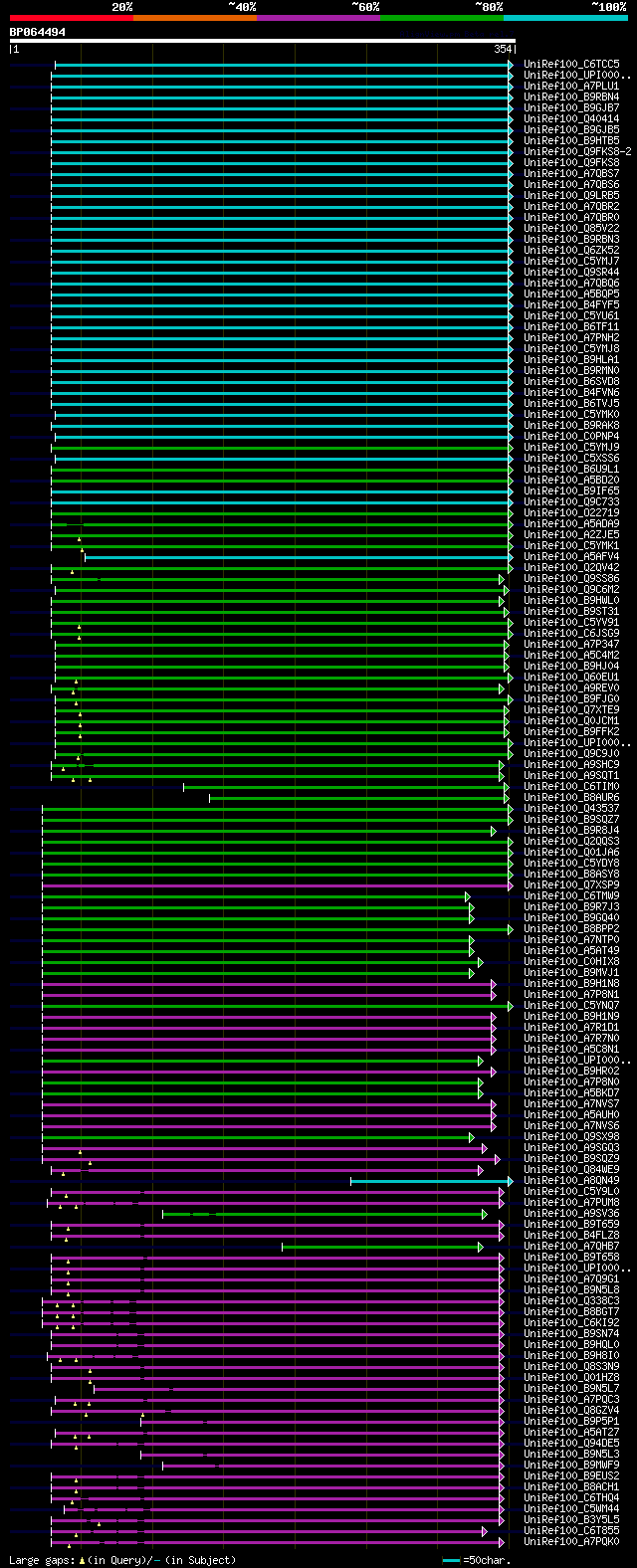
Task: Open the UniRef100_C6T855 hit label
Action: (x=571, y=1530)
